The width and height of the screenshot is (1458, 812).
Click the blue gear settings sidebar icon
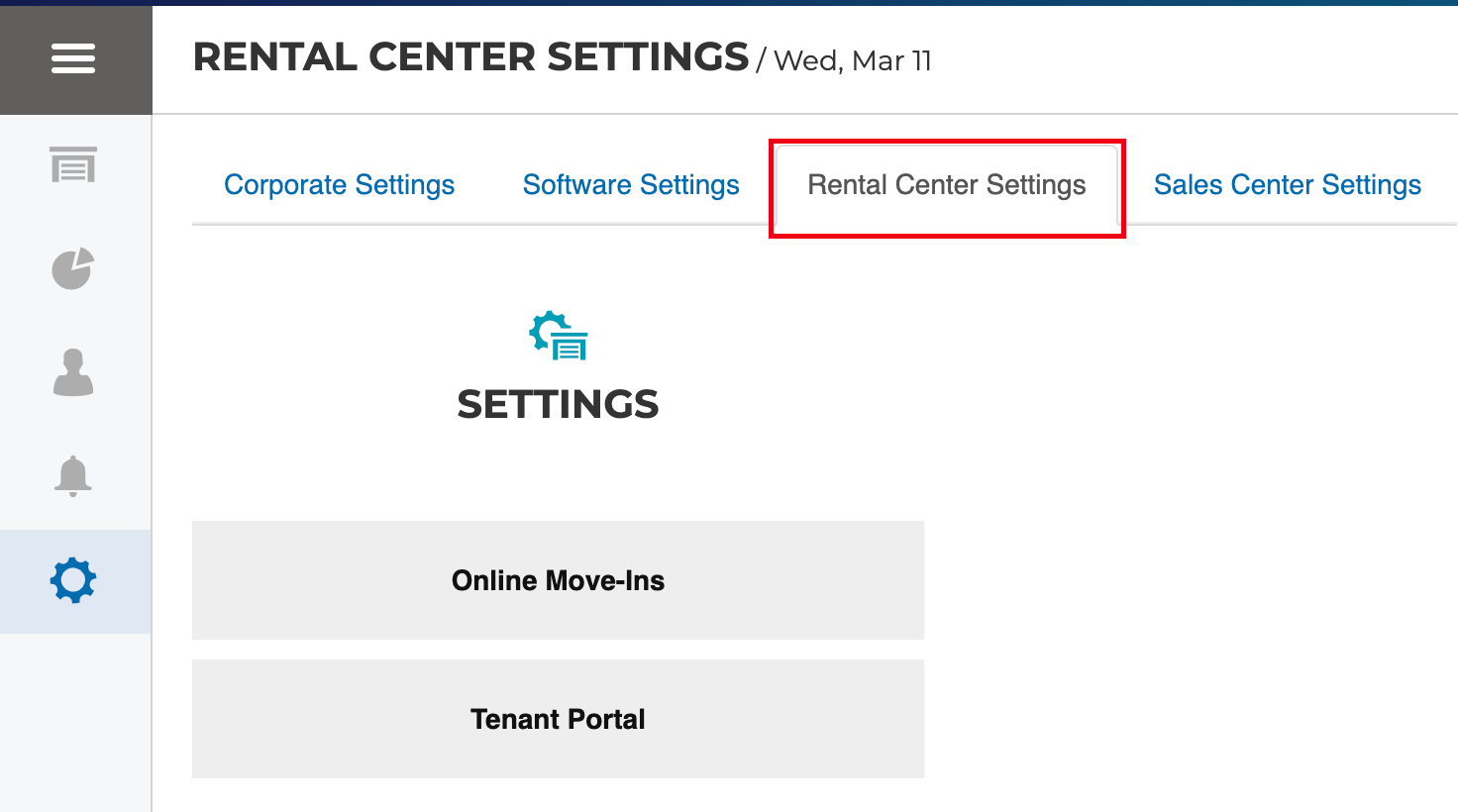click(73, 581)
